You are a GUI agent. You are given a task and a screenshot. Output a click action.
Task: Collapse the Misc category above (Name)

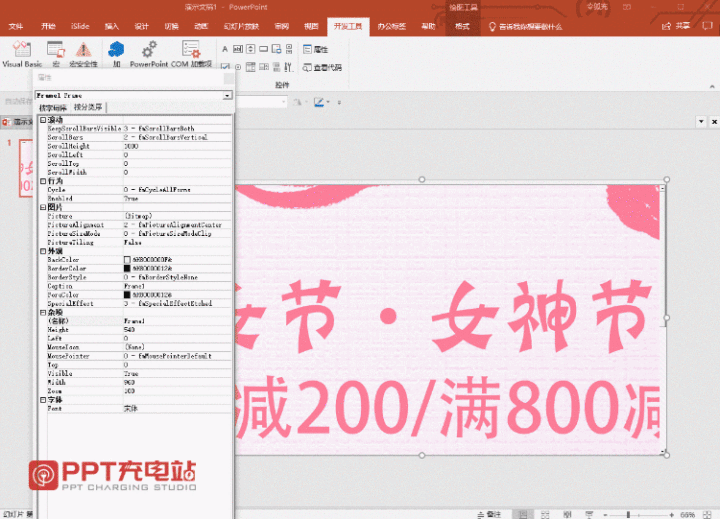43,312
